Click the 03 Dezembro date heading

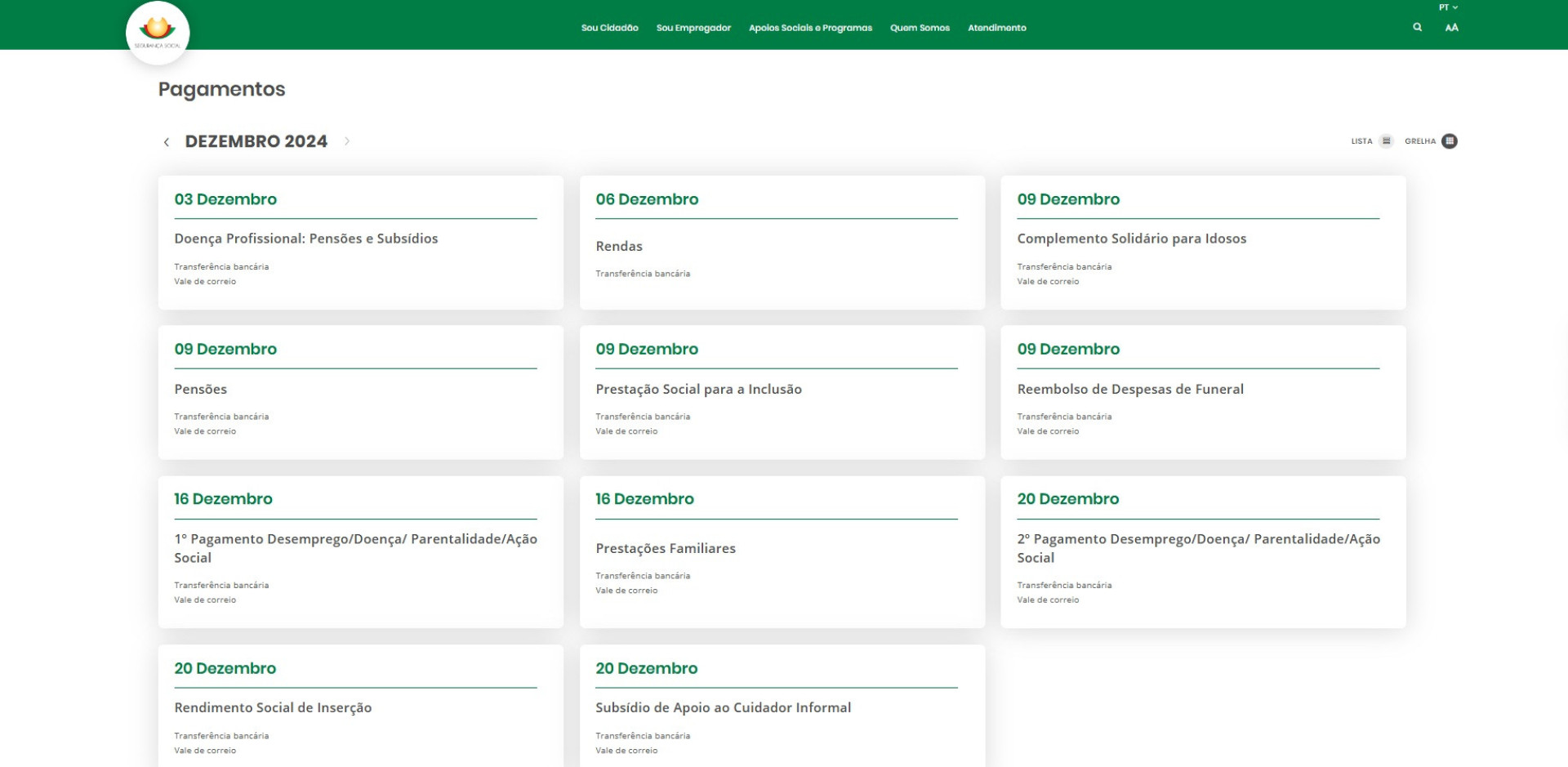225,199
